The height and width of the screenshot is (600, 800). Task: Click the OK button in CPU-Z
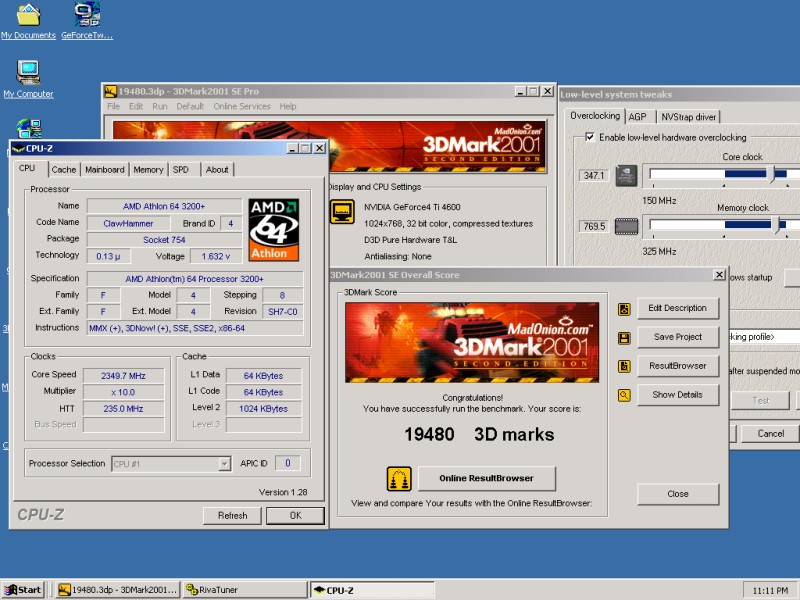click(x=295, y=515)
